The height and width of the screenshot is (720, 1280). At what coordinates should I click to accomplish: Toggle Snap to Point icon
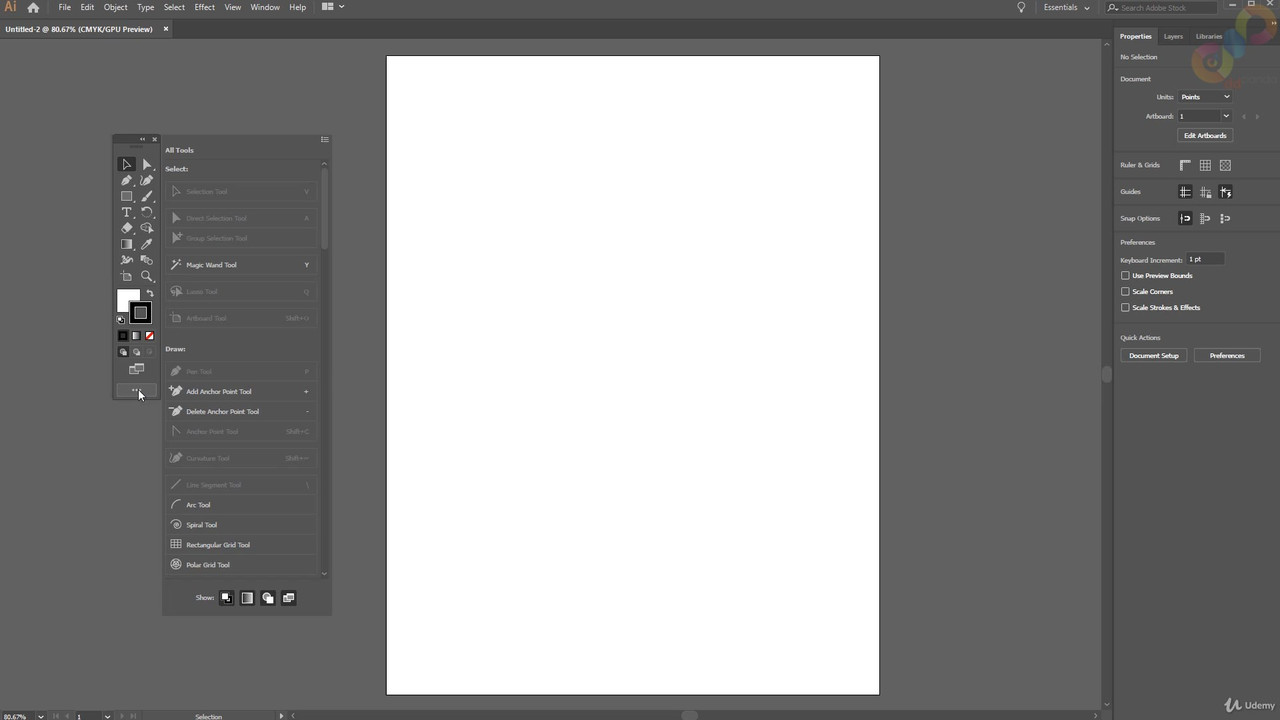point(1185,218)
